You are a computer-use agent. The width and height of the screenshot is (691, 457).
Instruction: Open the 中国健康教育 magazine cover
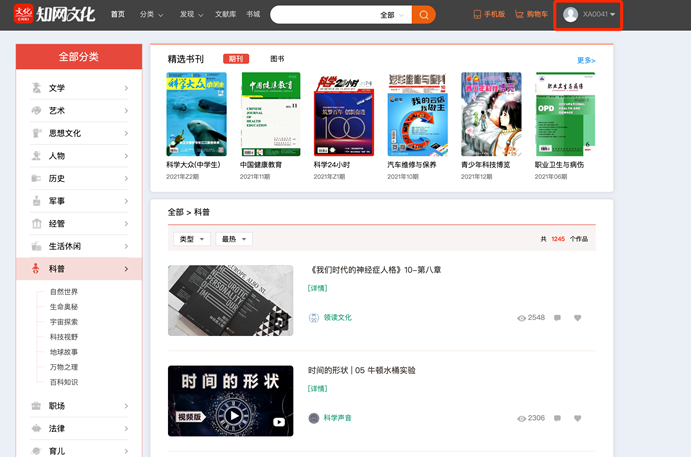coord(271,114)
